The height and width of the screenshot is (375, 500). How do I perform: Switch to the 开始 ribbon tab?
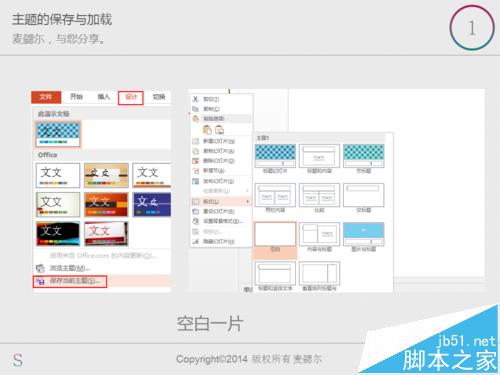click(76, 97)
